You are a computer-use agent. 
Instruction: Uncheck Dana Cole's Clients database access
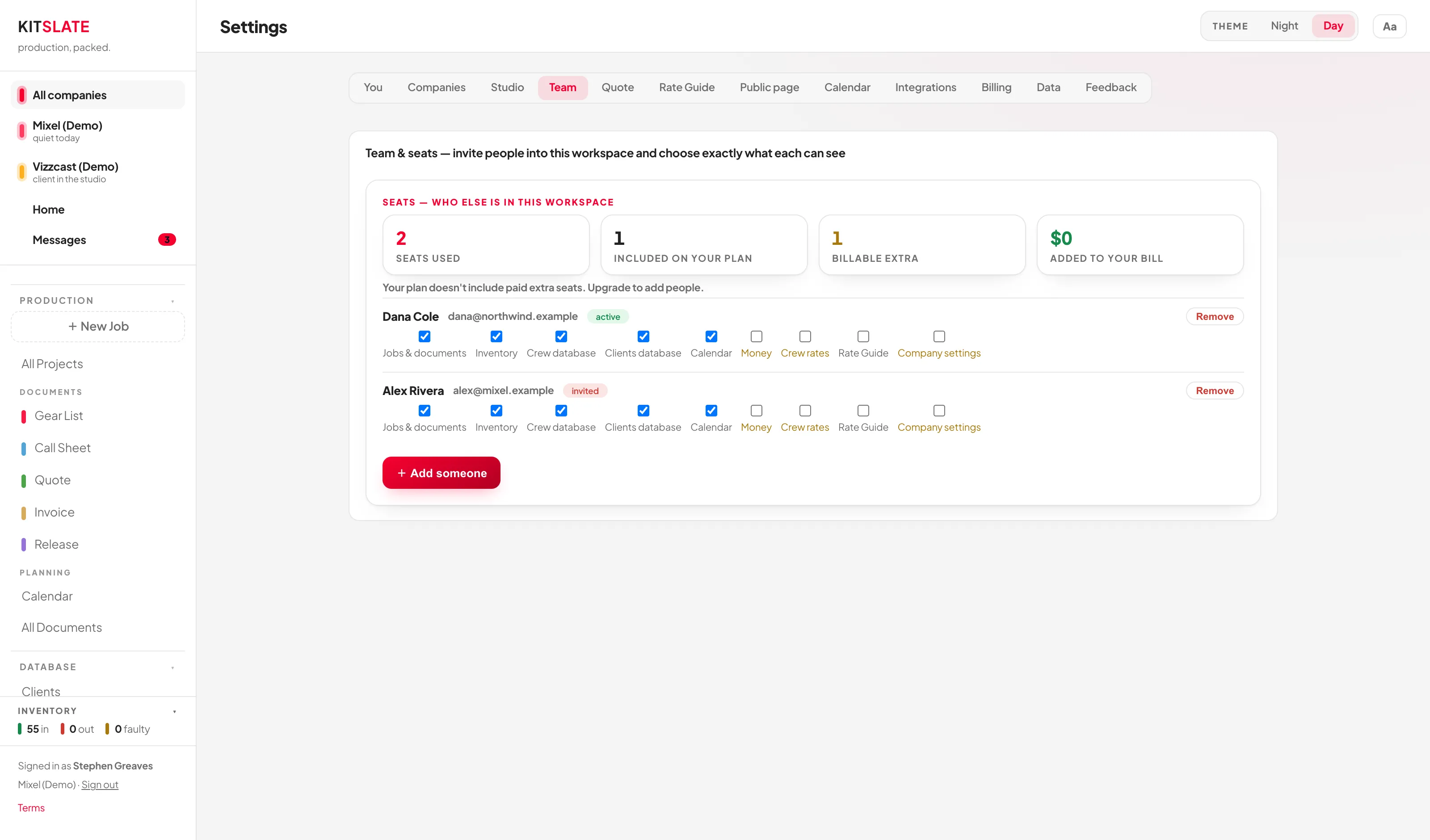click(x=643, y=336)
